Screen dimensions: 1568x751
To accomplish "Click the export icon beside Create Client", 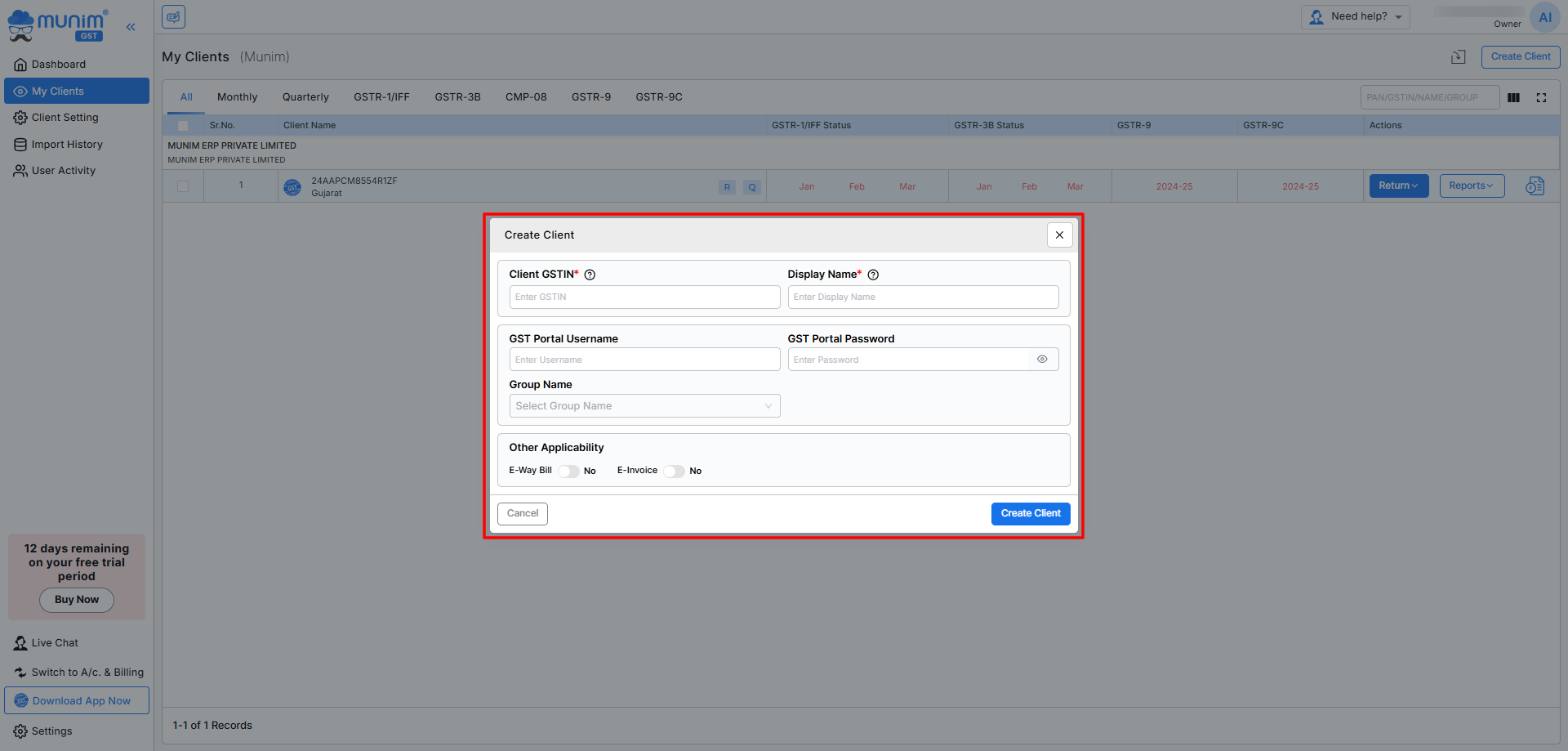I will coord(1458,56).
